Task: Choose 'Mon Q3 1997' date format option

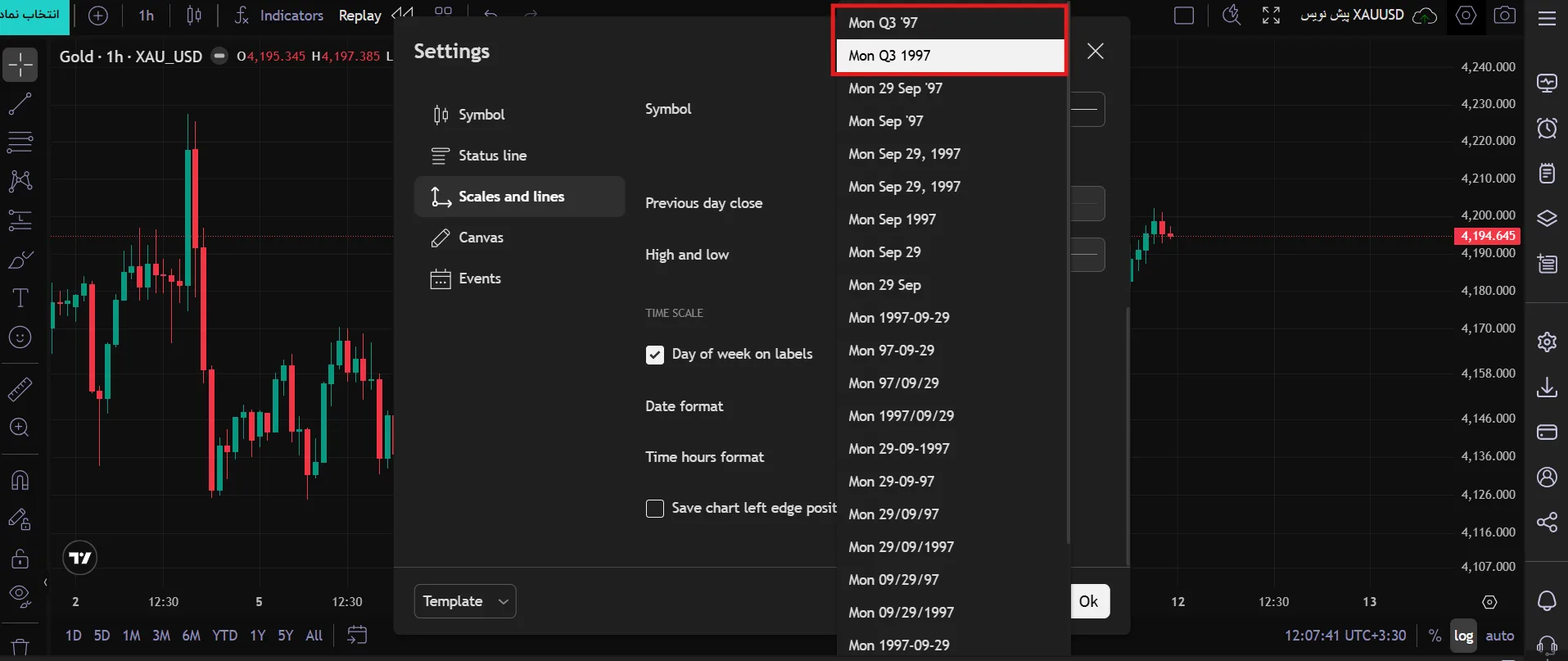Action: [x=951, y=56]
